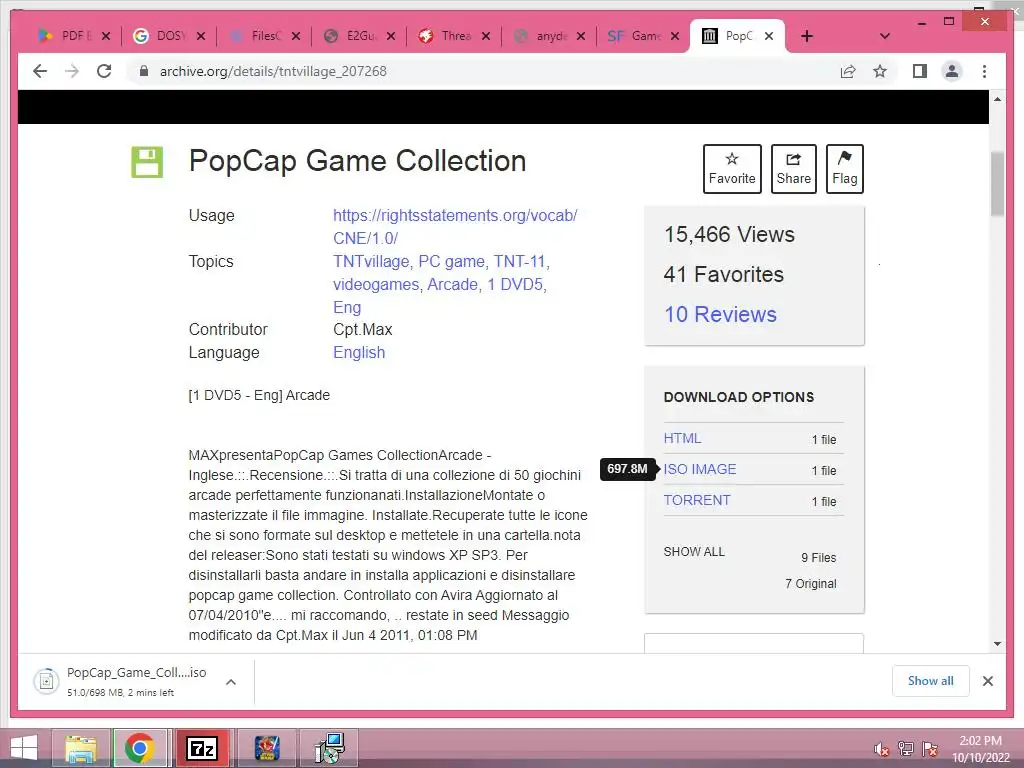Image resolution: width=1024 pixels, height=768 pixels.
Task: Open the Eng topic link
Action: 347,308
